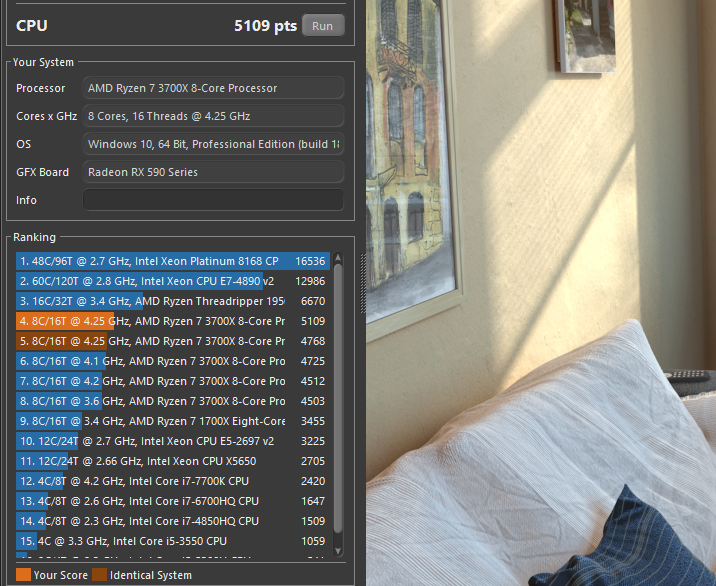This screenshot has height=586, width=716.
Task: Select the Processor field showing AMD Ryzen 7 3700X
Action: (x=213, y=88)
